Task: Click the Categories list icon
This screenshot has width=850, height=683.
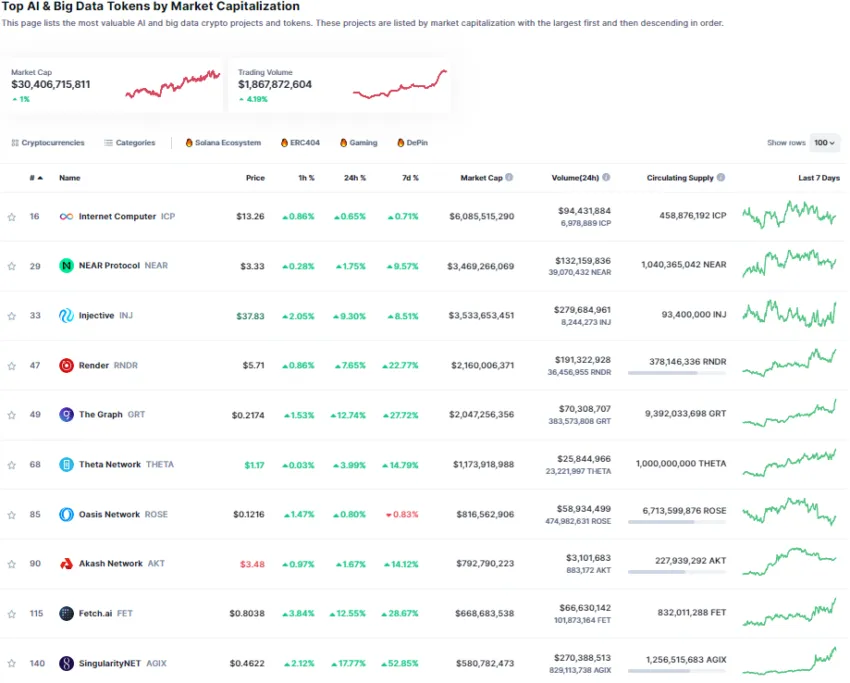Action: click(x=108, y=143)
